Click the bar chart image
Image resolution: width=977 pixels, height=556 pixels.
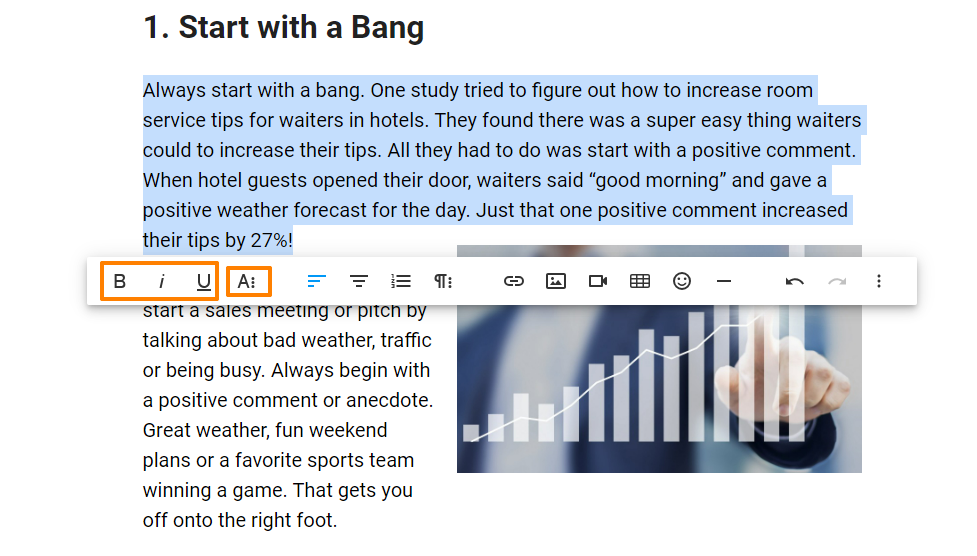pos(659,388)
